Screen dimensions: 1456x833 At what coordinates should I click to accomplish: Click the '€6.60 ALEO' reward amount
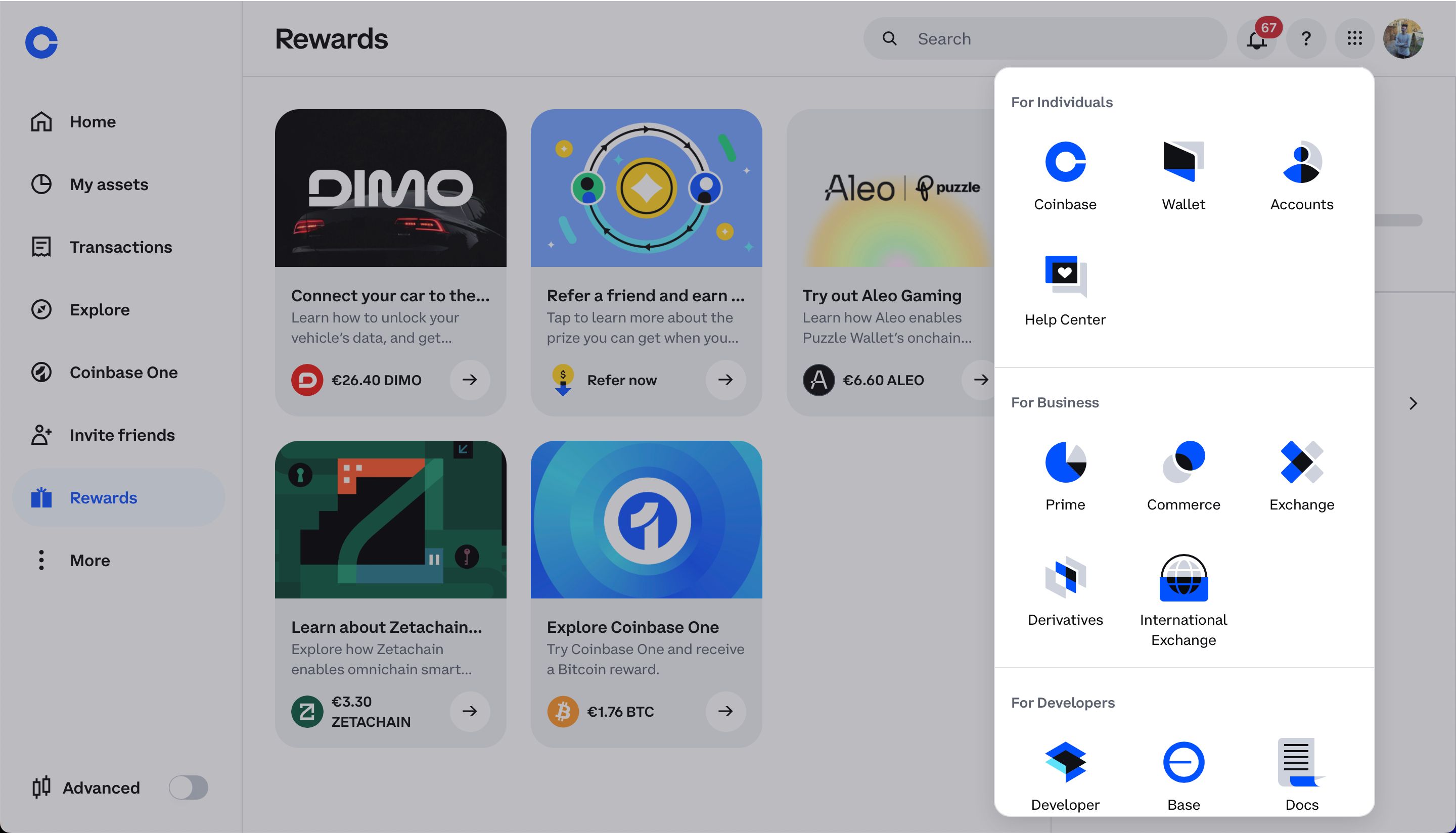(883, 380)
